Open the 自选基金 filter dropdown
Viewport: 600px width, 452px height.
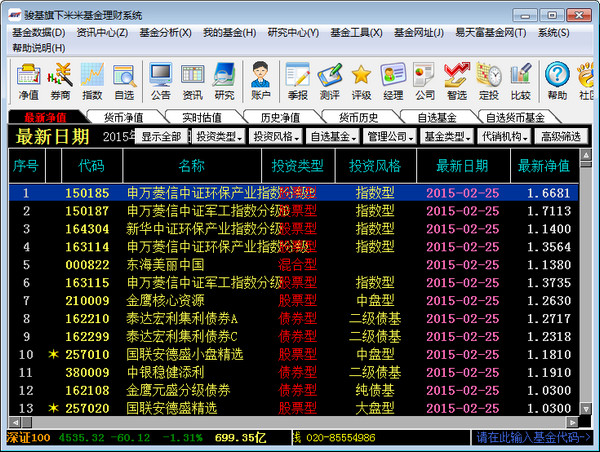click(x=333, y=136)
